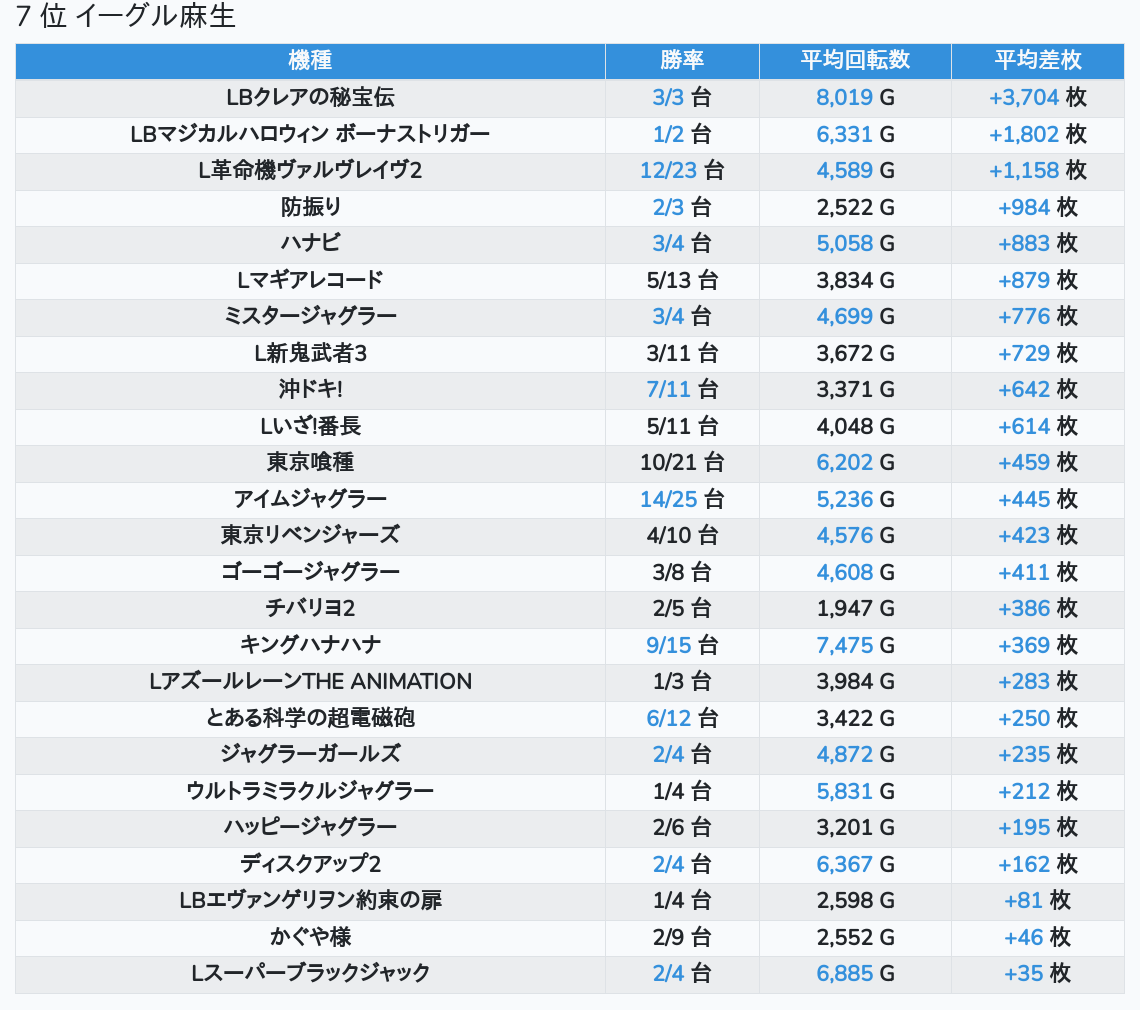Viewport: 1140px width, 1010px height.
Task: Select the 東京喰種 machine name
Action: (x=310, y=462)
